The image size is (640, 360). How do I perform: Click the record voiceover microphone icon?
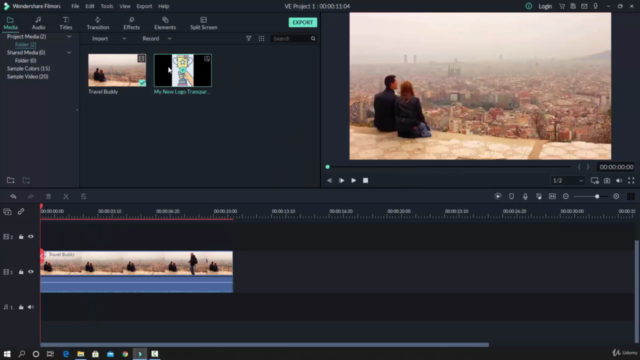(525, 196)
